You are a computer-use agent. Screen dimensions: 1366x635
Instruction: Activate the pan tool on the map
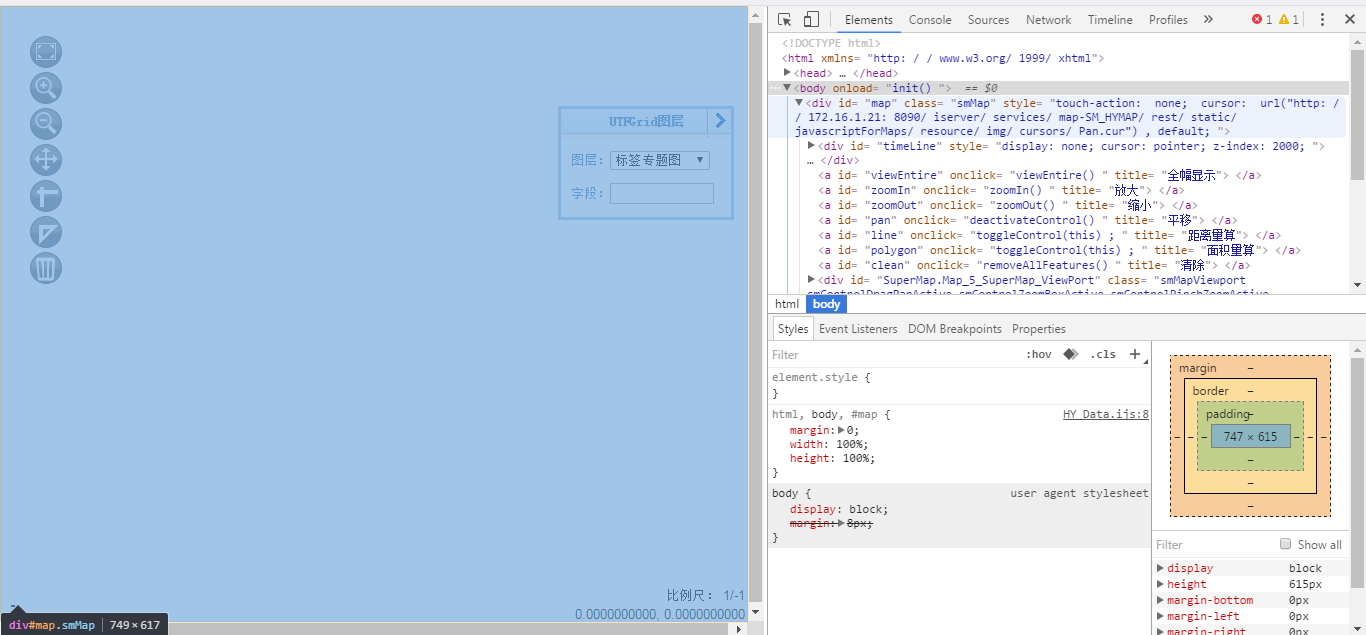point(46,160)
